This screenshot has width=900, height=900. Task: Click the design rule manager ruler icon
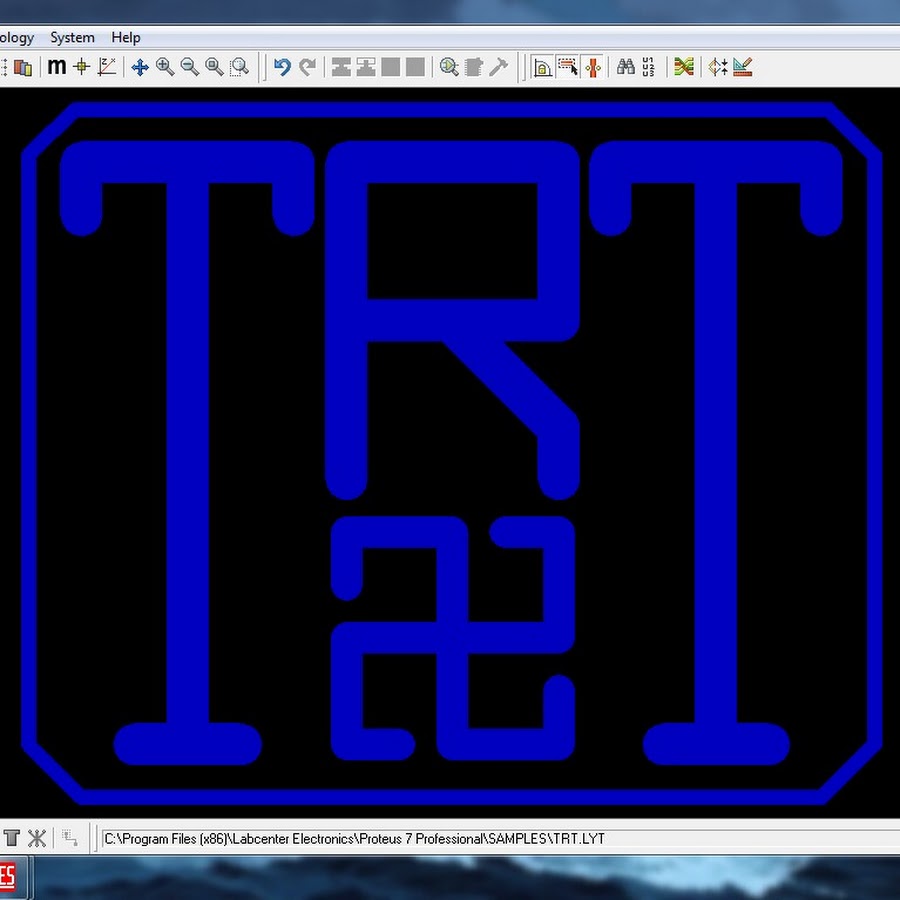pyautogui.click(x=742, y=67)
